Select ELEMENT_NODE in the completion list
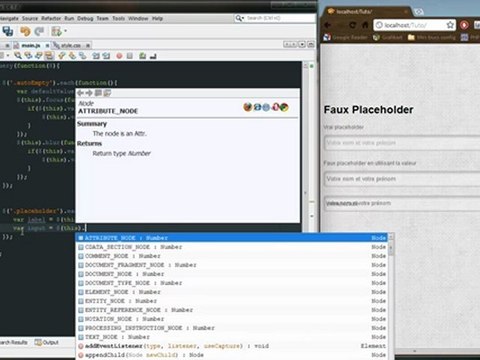The height and width of the screenshot is (360, 480). [232, 292]
